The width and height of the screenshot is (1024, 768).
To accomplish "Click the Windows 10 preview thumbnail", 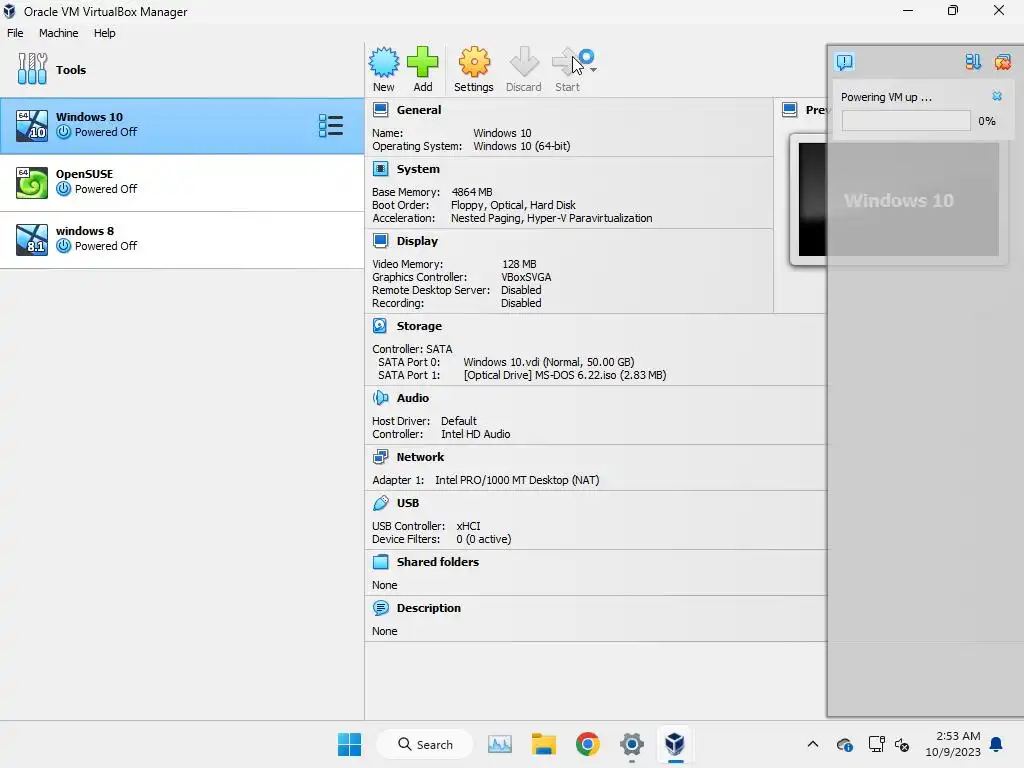I will [x=899, y=199].
